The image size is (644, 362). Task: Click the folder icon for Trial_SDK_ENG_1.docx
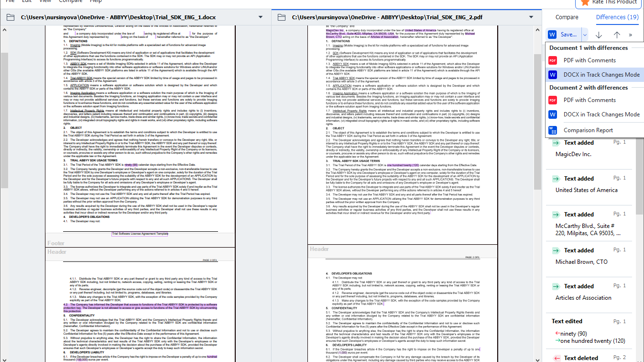[x=11, y=17]
